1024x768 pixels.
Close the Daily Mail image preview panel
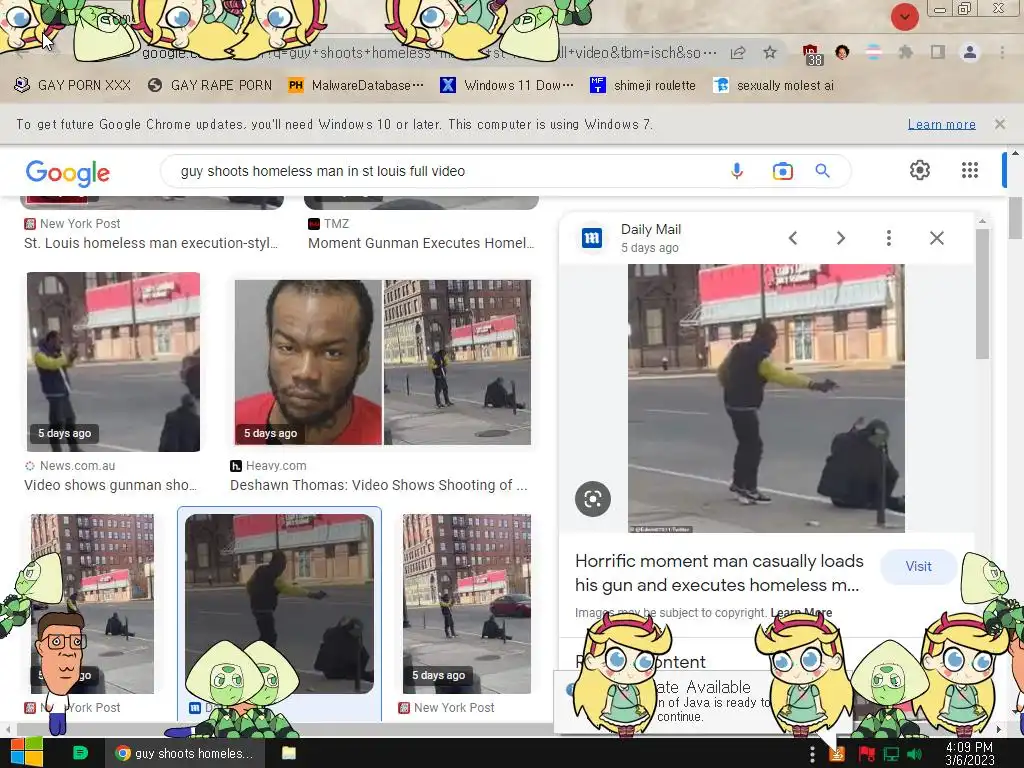click(936, 238)
